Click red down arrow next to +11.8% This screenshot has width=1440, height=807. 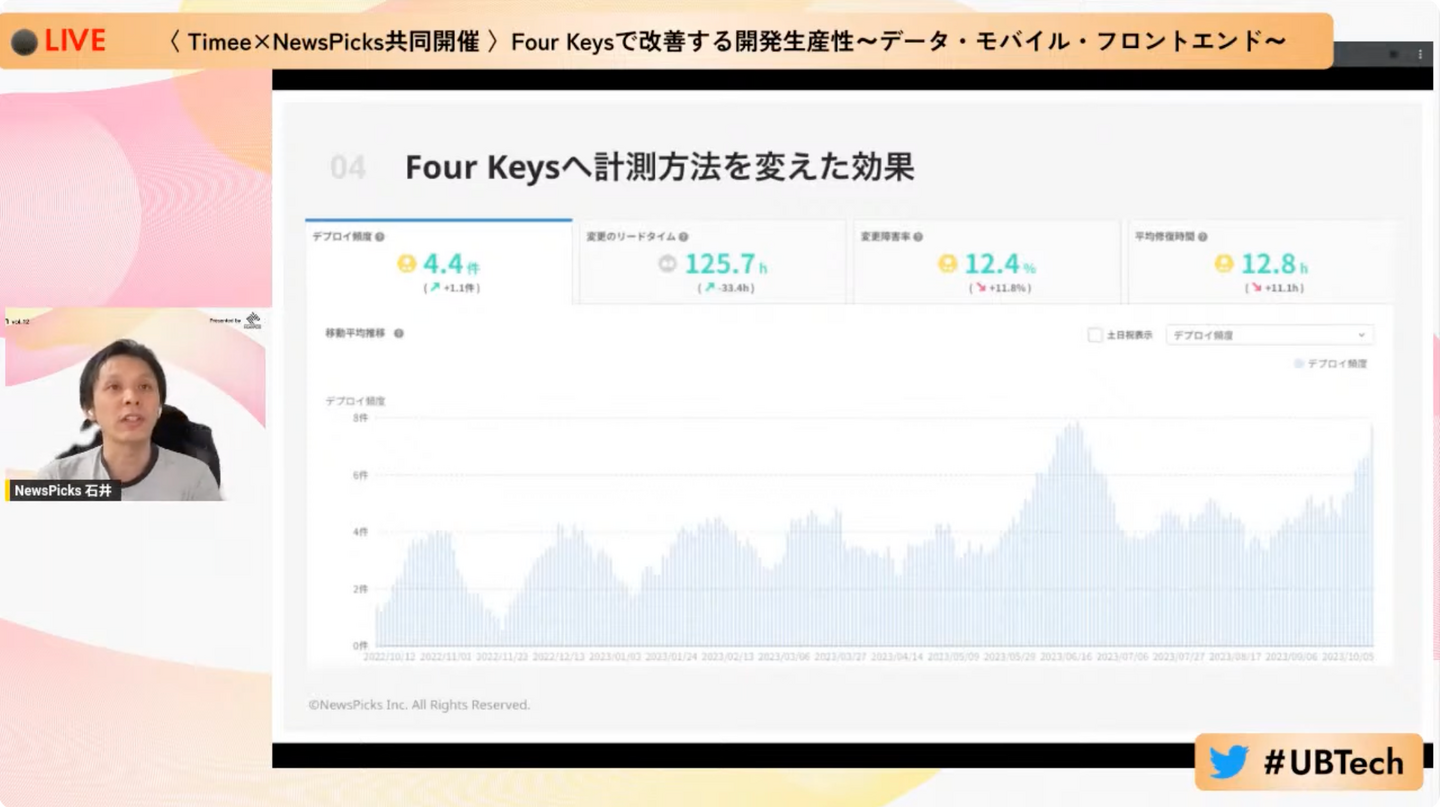tap(981, 287)
